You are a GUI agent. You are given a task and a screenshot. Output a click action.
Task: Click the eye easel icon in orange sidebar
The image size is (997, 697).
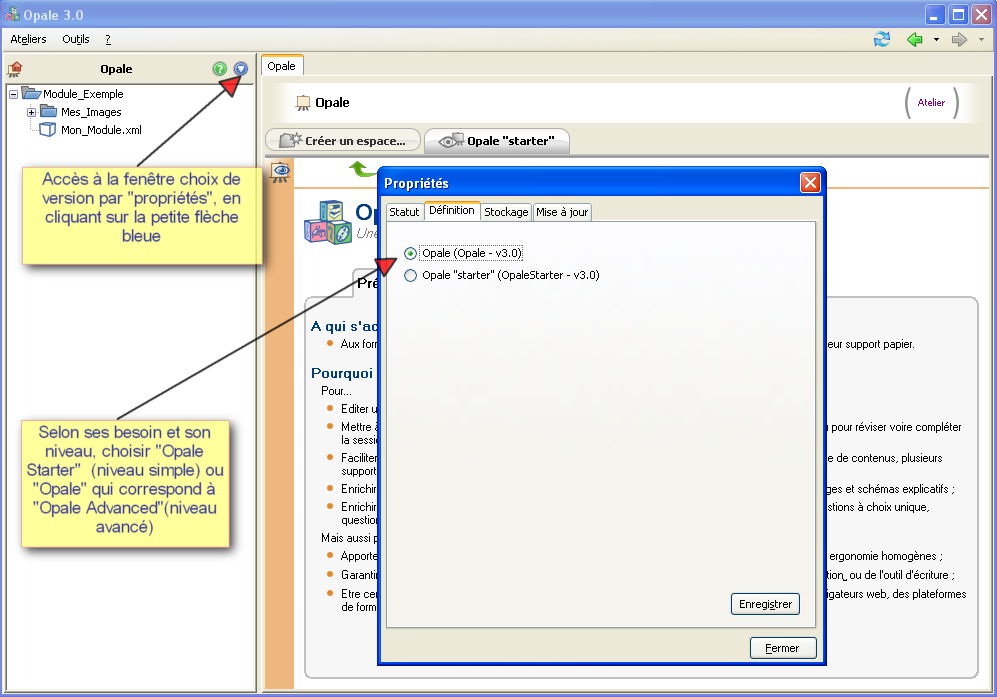pyautogui.click(x=280, y=172)
